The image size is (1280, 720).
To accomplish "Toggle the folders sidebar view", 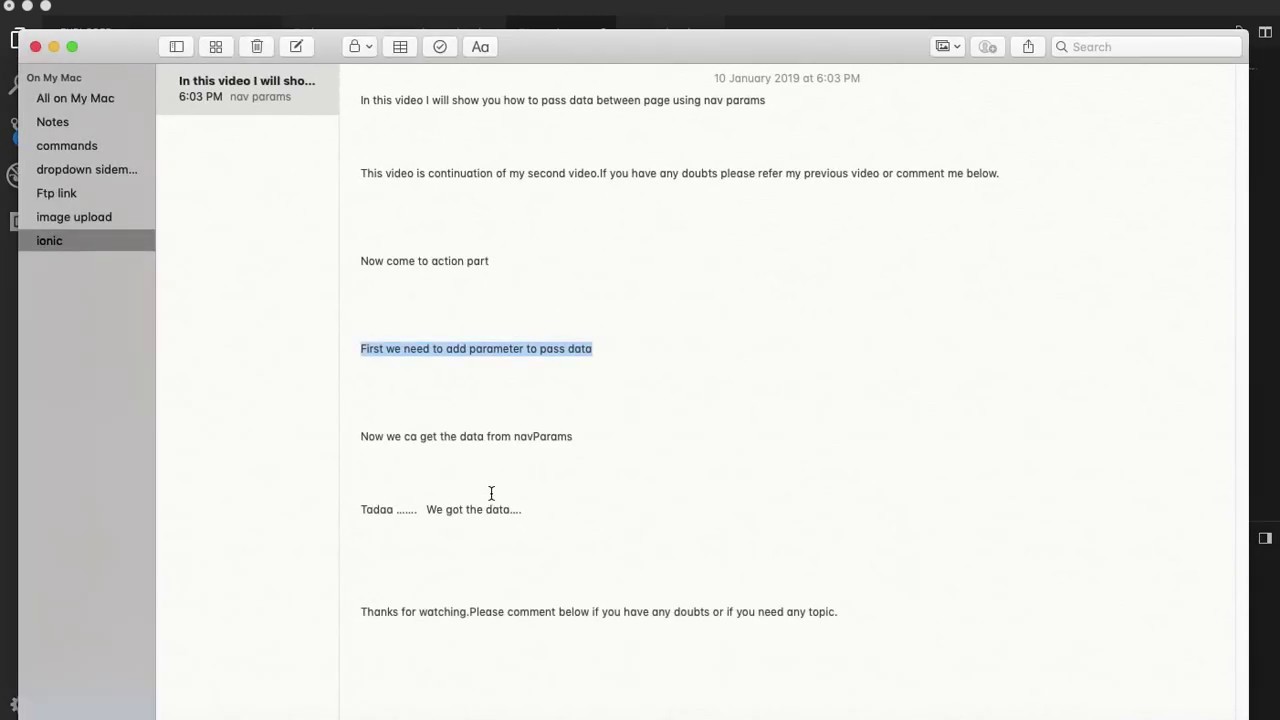I will 176,47.
